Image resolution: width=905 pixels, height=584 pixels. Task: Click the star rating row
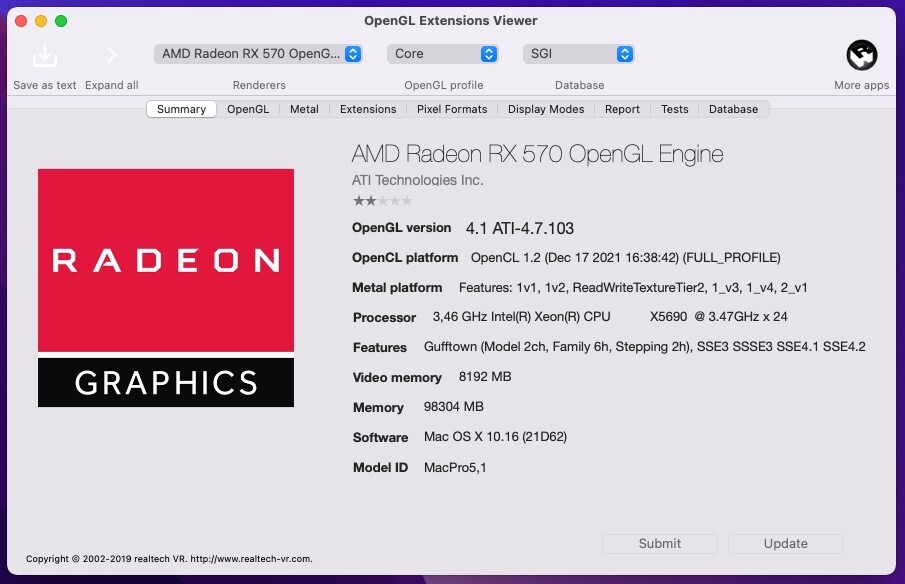[382, 201]
